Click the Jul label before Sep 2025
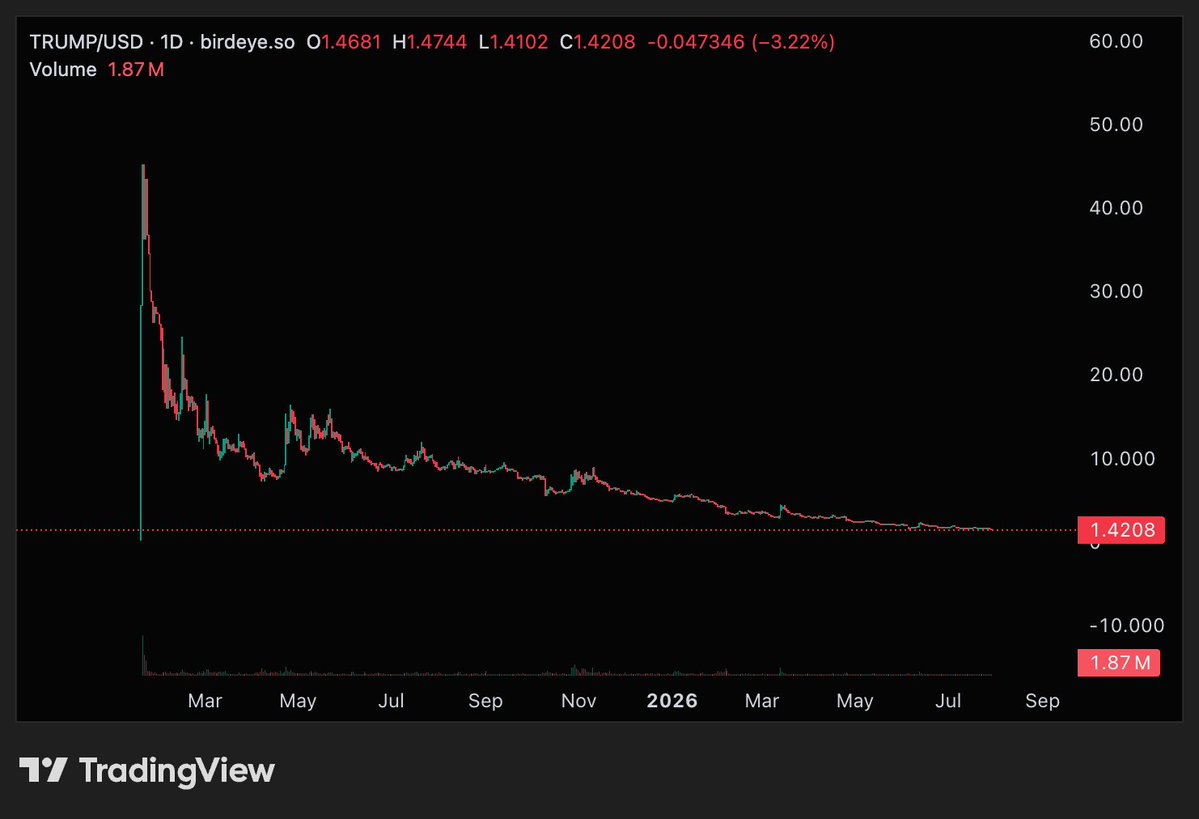The image size is (1199, 819). [x=391, y=701]
